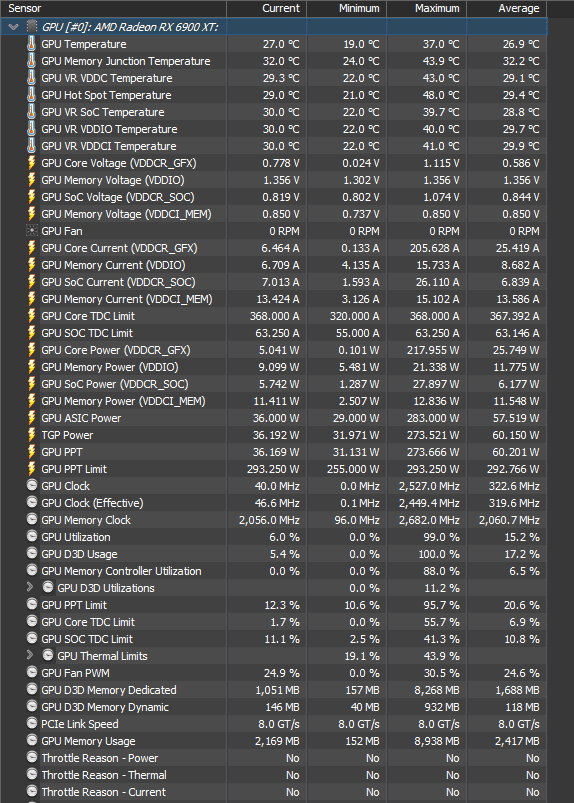Click lightning icon of GPU SoC Voltage (VDDCR_SOC)
Viewport: 574px width, 803px height.
coord(32,197)
